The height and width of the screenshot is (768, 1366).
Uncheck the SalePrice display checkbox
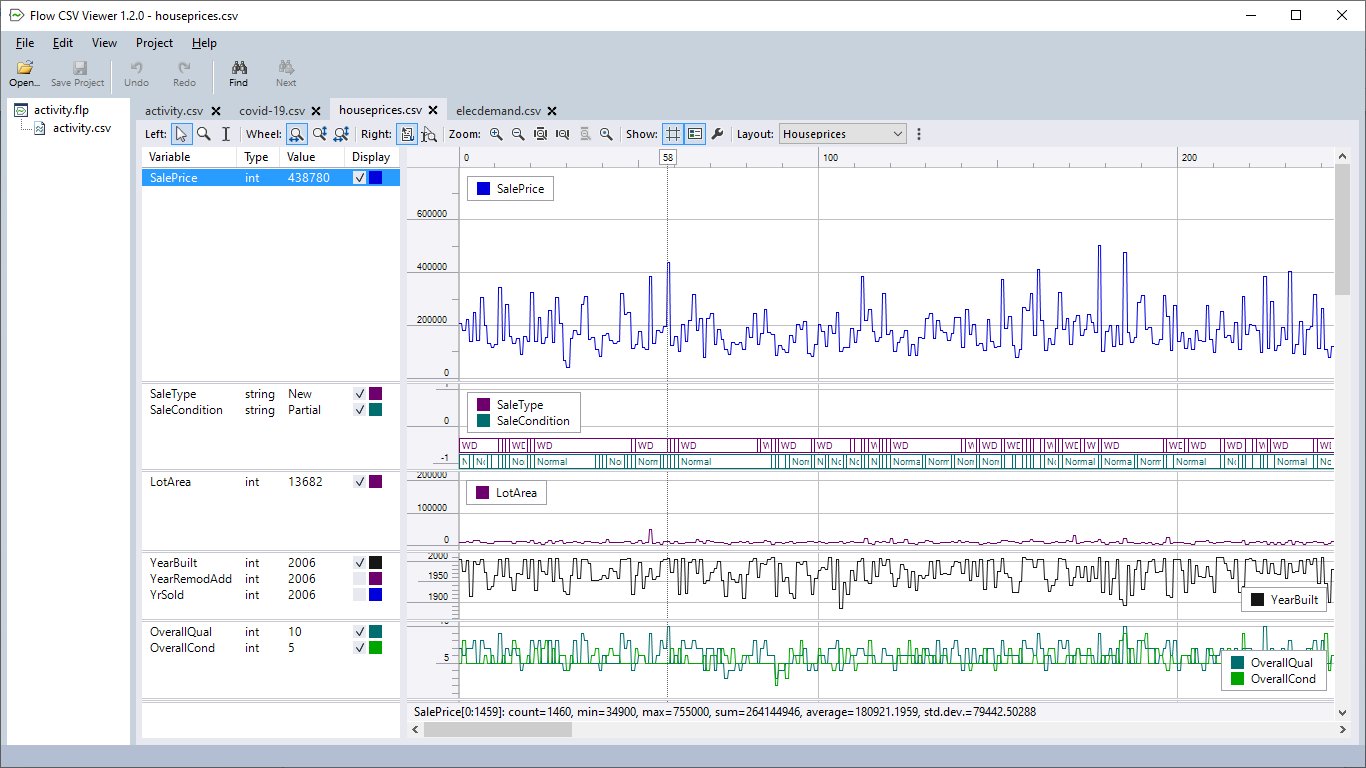[x=360, y=178]
